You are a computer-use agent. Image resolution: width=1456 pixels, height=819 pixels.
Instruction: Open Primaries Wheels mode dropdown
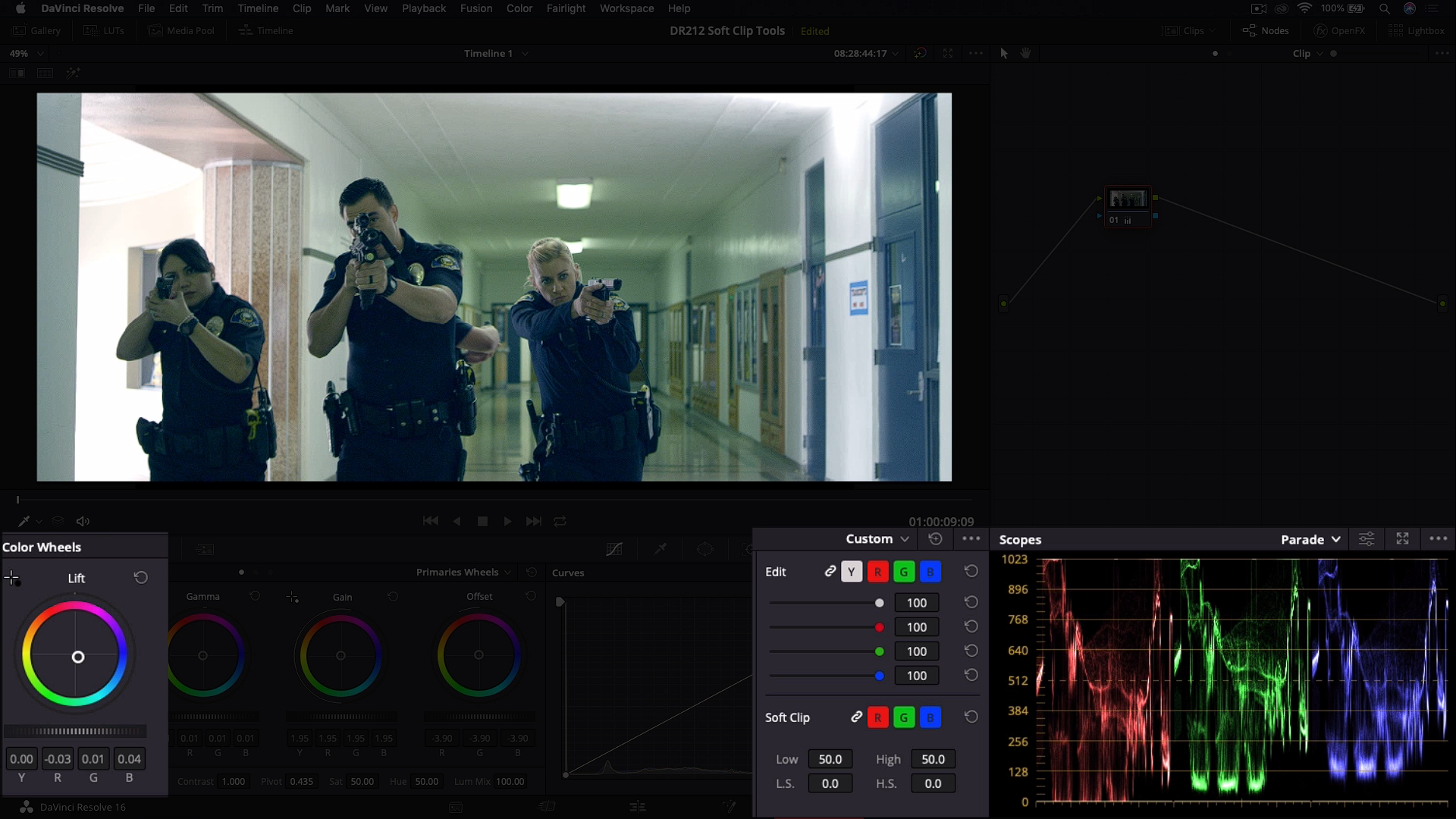click(x=464, y=572)
